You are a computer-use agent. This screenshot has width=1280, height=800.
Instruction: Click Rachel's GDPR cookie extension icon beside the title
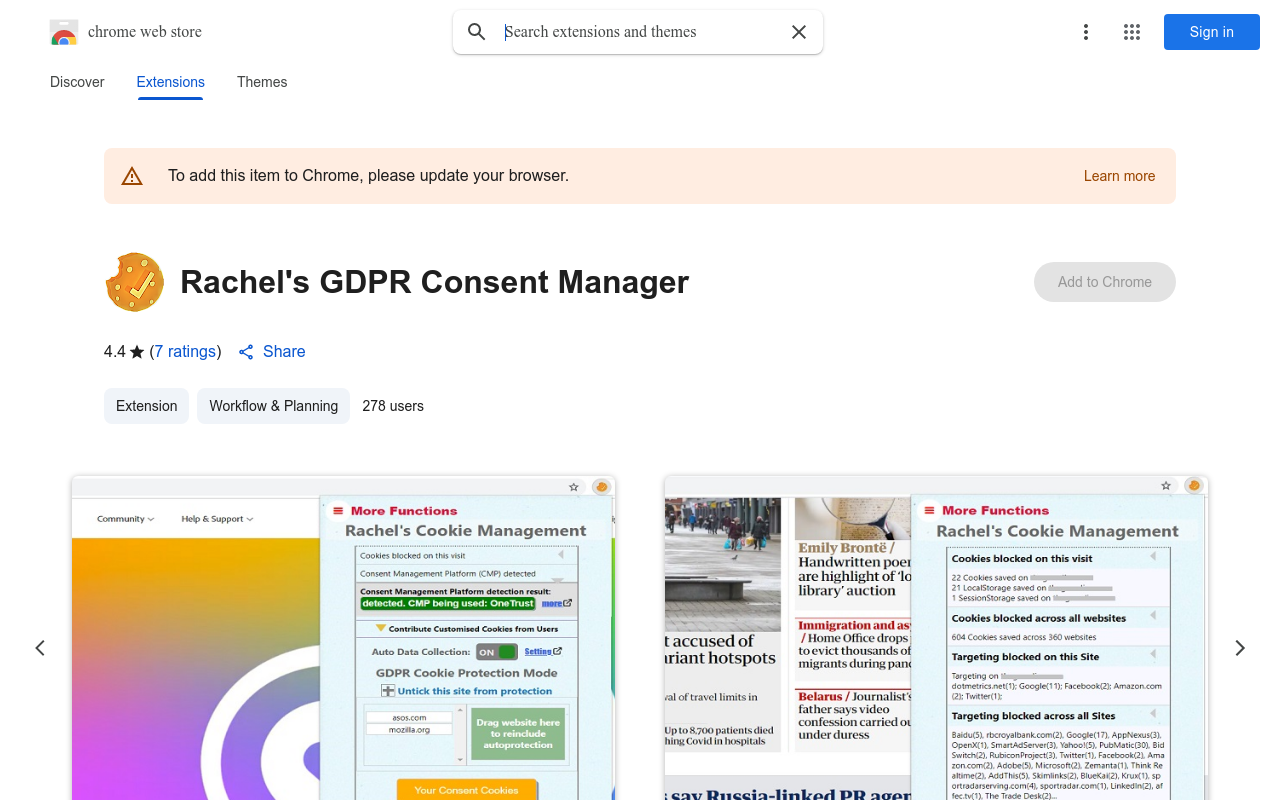[x=134, y=282]
